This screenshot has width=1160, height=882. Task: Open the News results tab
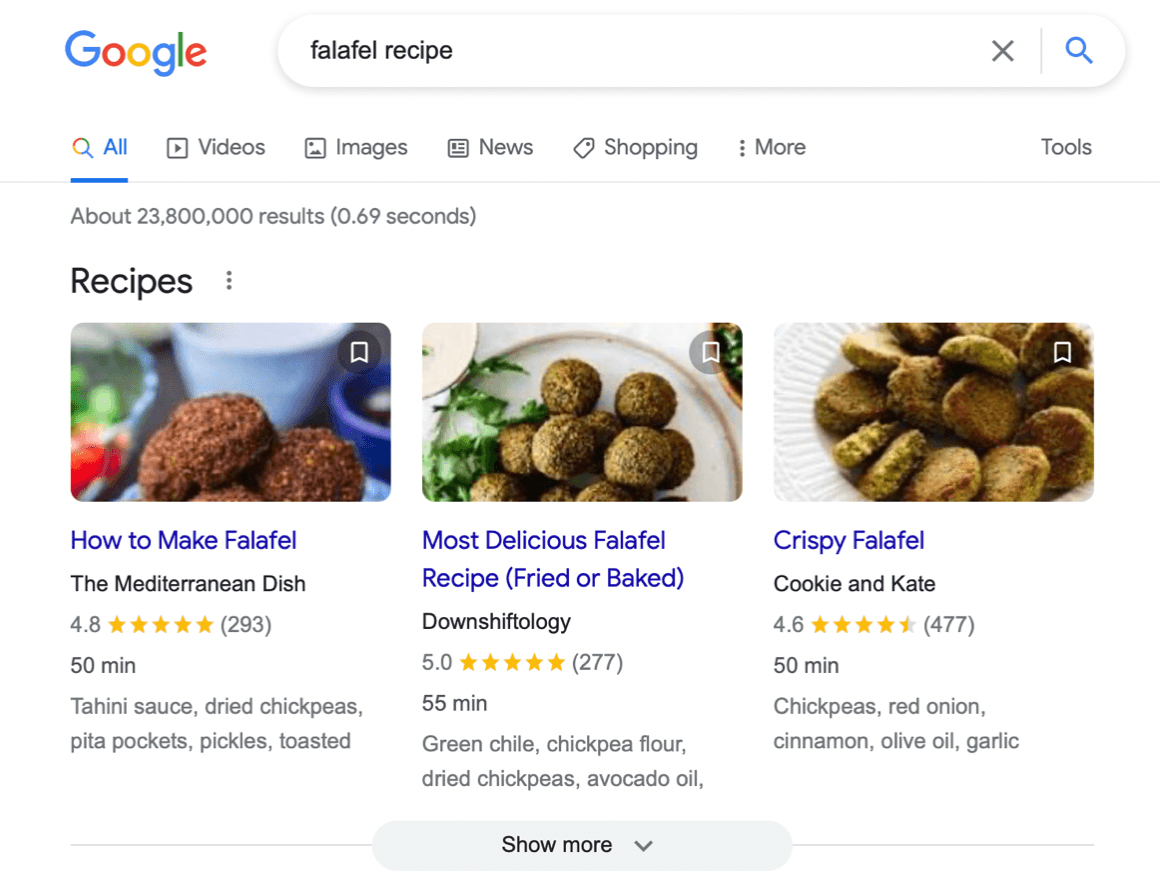click(x=491, y=148)
